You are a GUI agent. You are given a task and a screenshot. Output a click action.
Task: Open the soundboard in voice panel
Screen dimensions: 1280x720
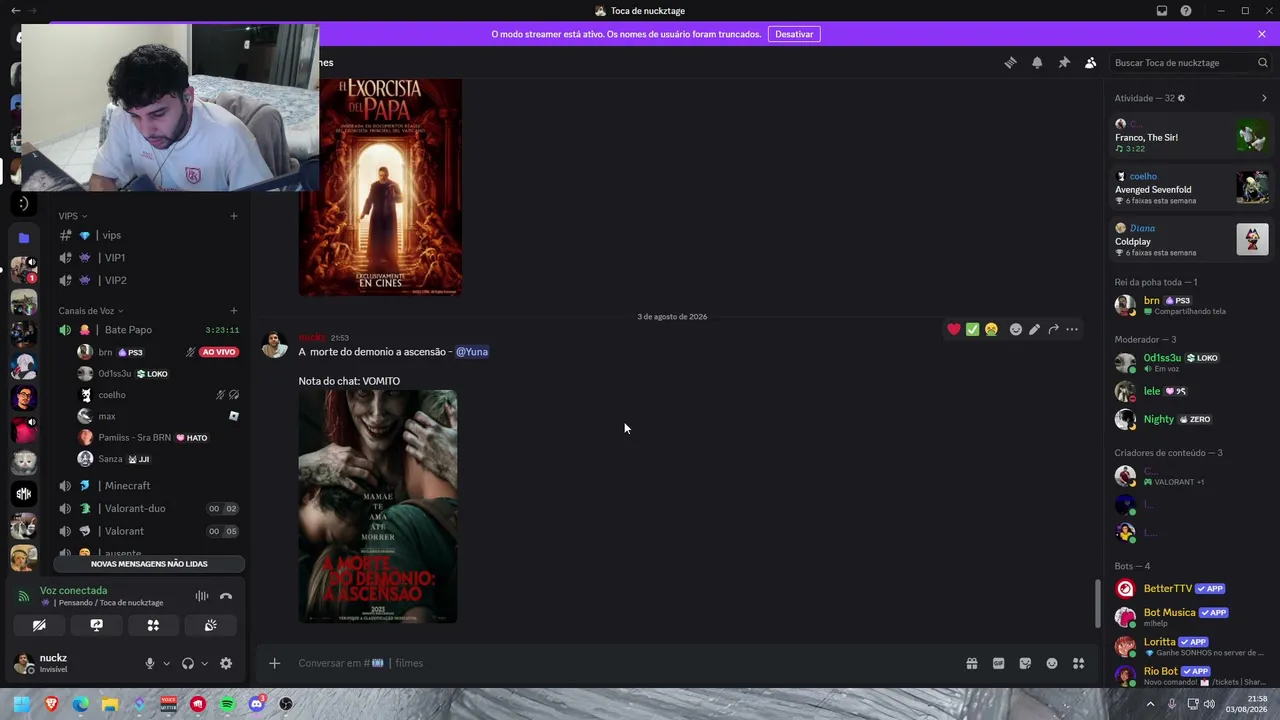point(210,625)
